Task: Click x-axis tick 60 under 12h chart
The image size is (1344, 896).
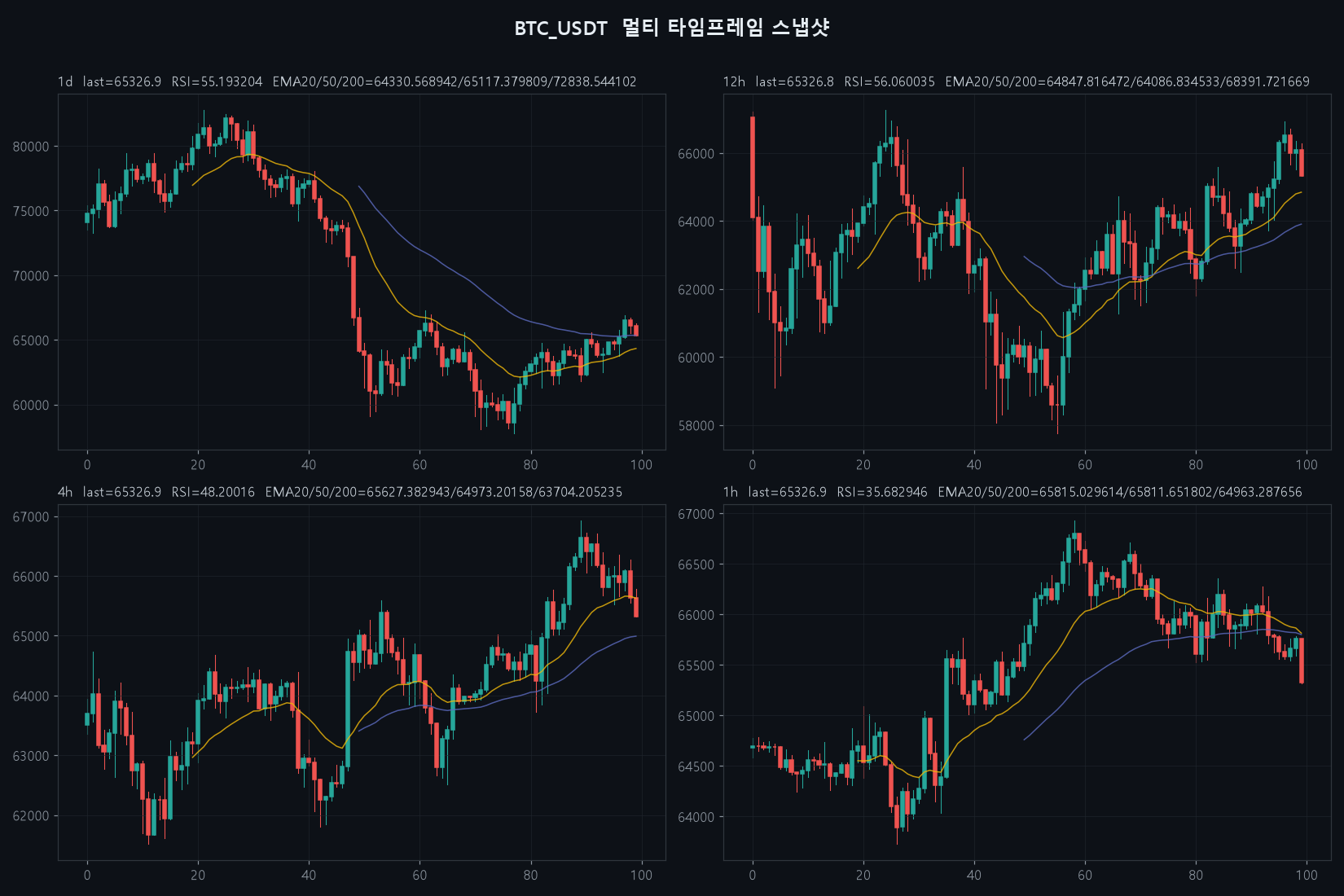Action: 1085,465
